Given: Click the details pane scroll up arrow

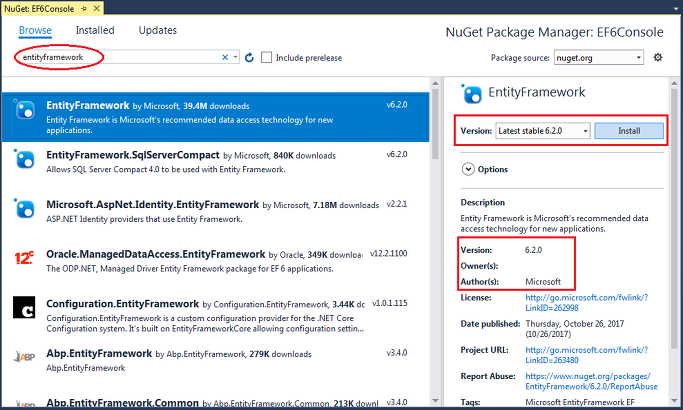Looking at the screenshot, I should [674, 83].
